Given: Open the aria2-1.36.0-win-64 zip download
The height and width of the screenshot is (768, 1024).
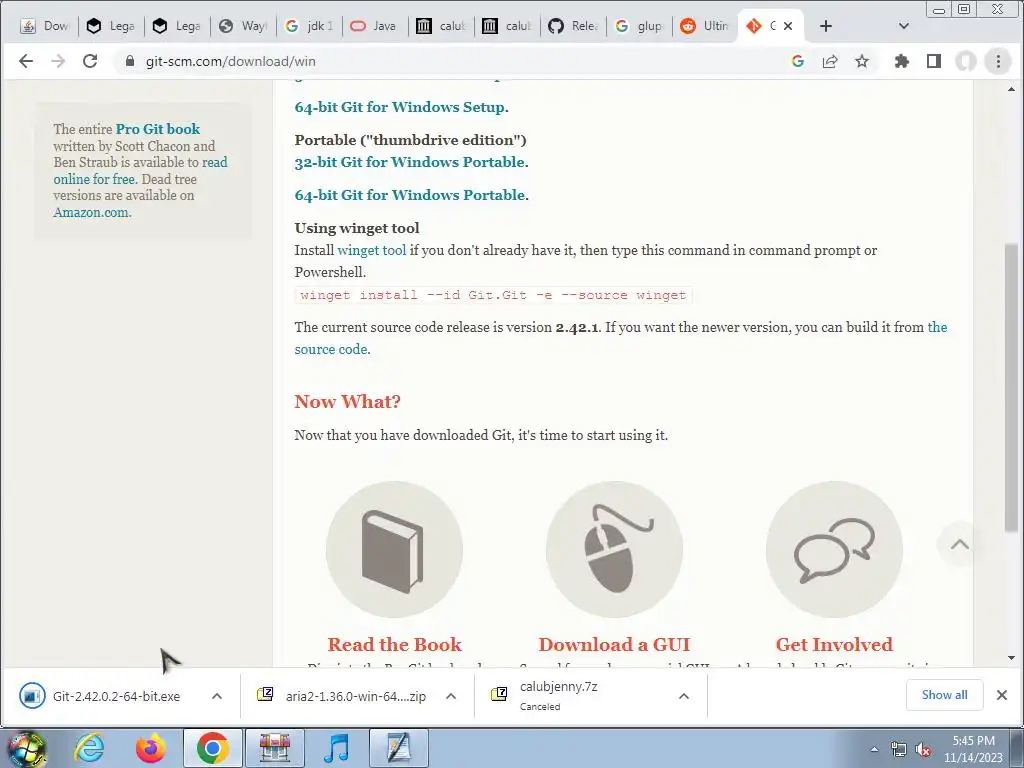Looking at the screenshot, I should pos(355,696).
